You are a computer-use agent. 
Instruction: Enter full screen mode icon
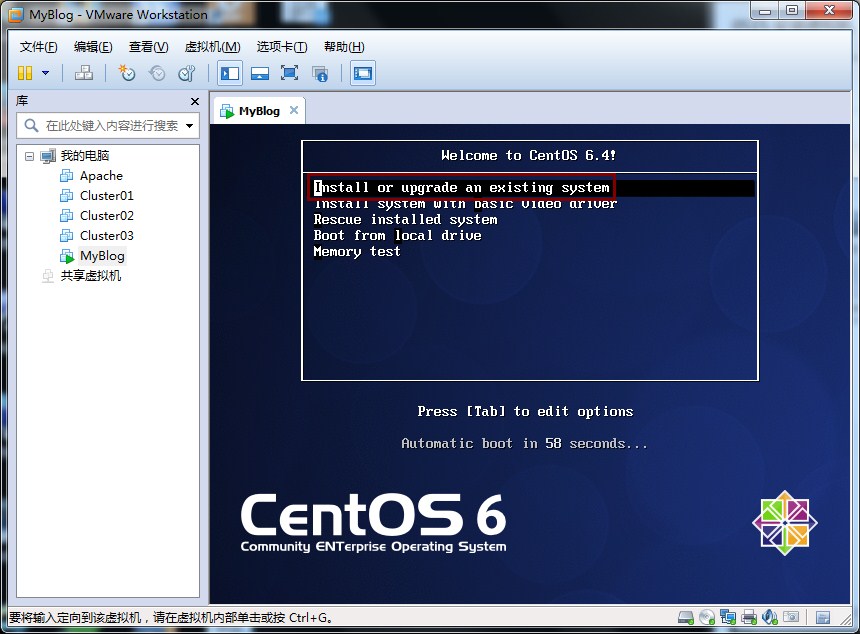pyautogui.click(x=289, y=73)
